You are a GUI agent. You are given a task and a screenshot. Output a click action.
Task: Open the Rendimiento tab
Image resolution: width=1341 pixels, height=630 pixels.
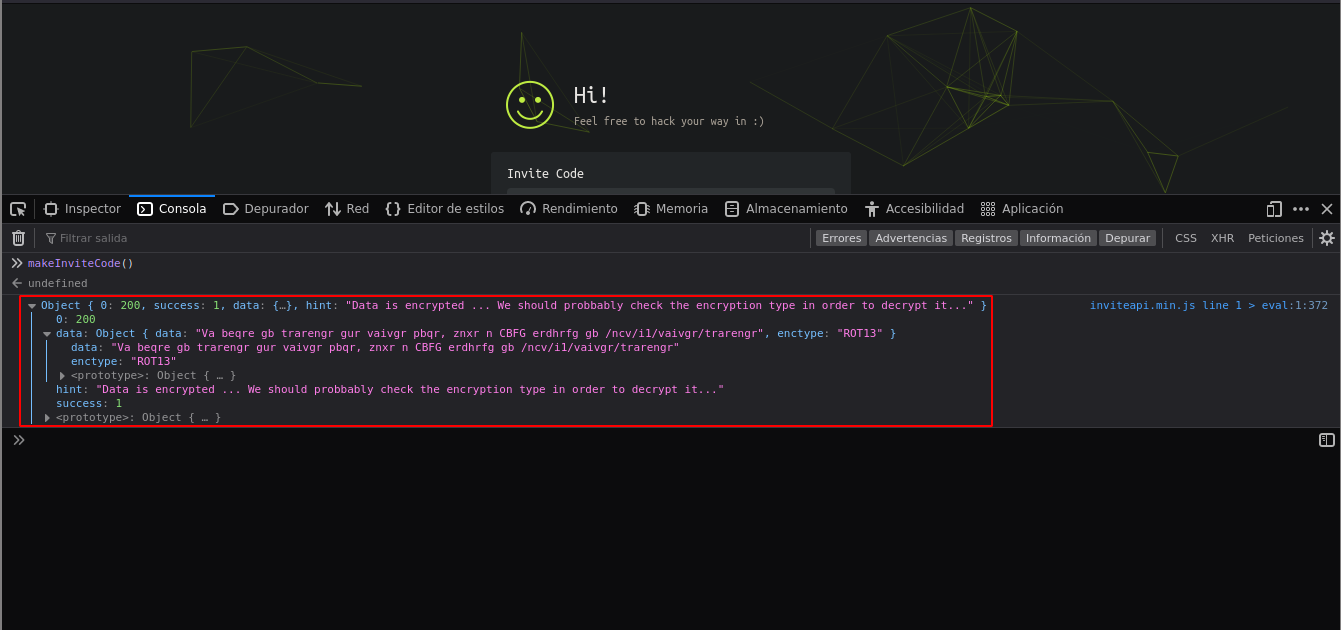coord(569,209)
